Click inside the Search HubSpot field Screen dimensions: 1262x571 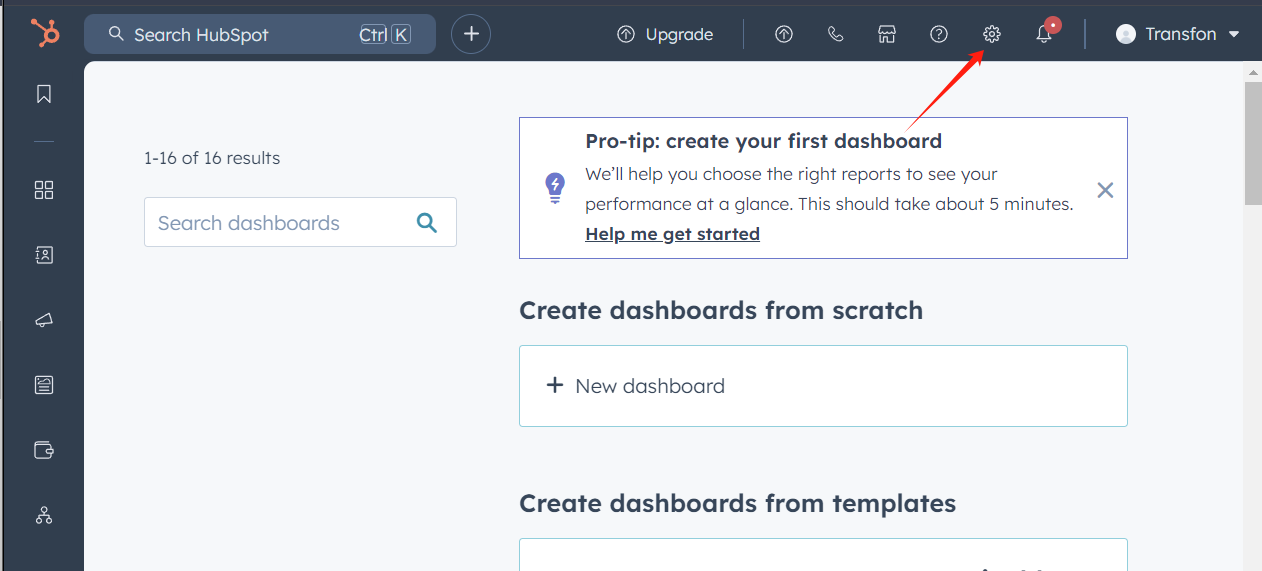pos(260,34)
